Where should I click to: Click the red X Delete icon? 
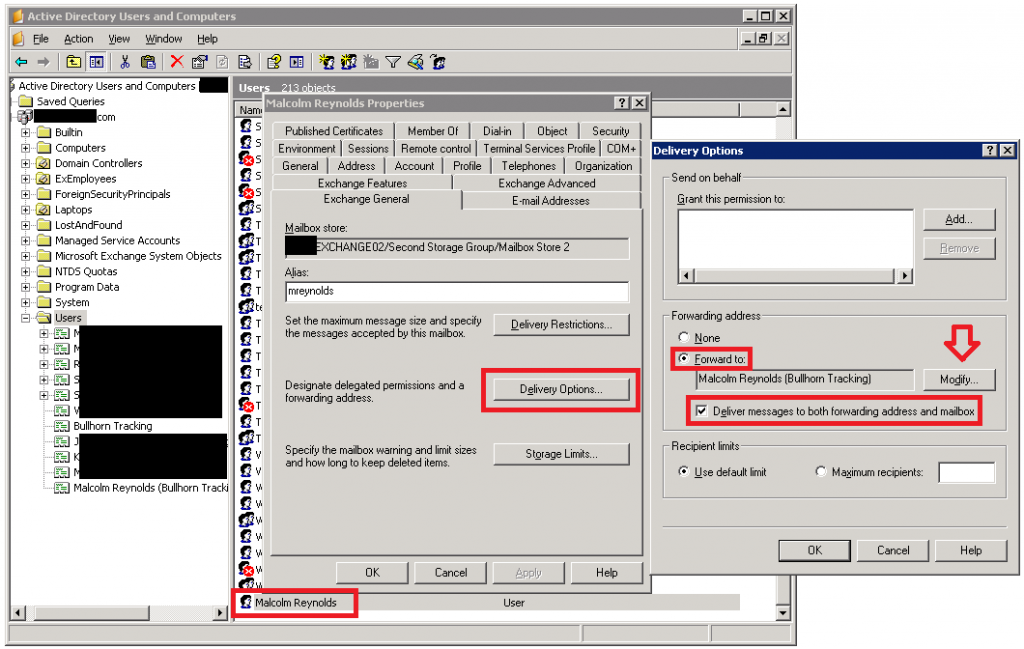[x=177, y=62]
